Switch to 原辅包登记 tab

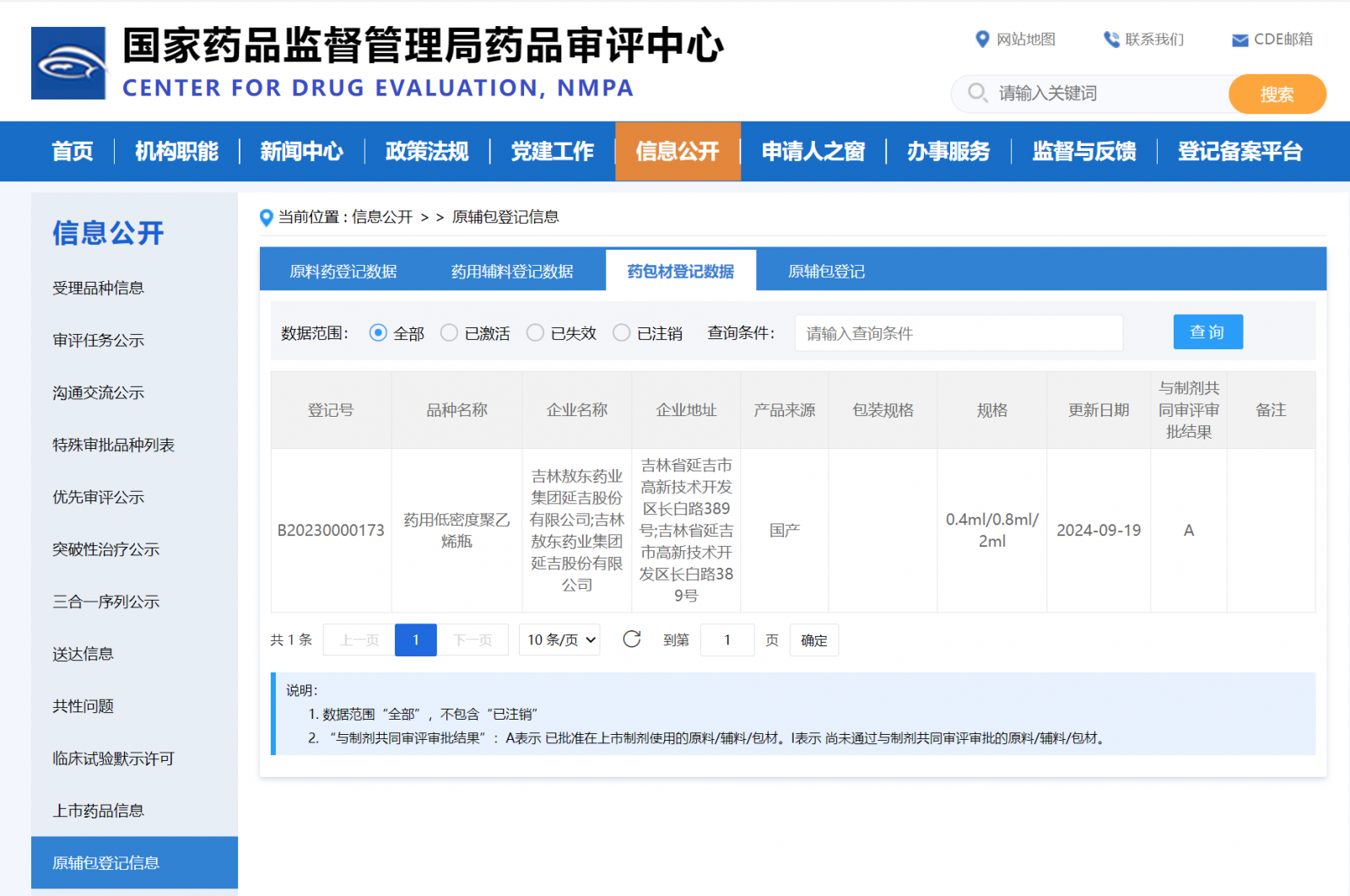[x=827, y=271]
